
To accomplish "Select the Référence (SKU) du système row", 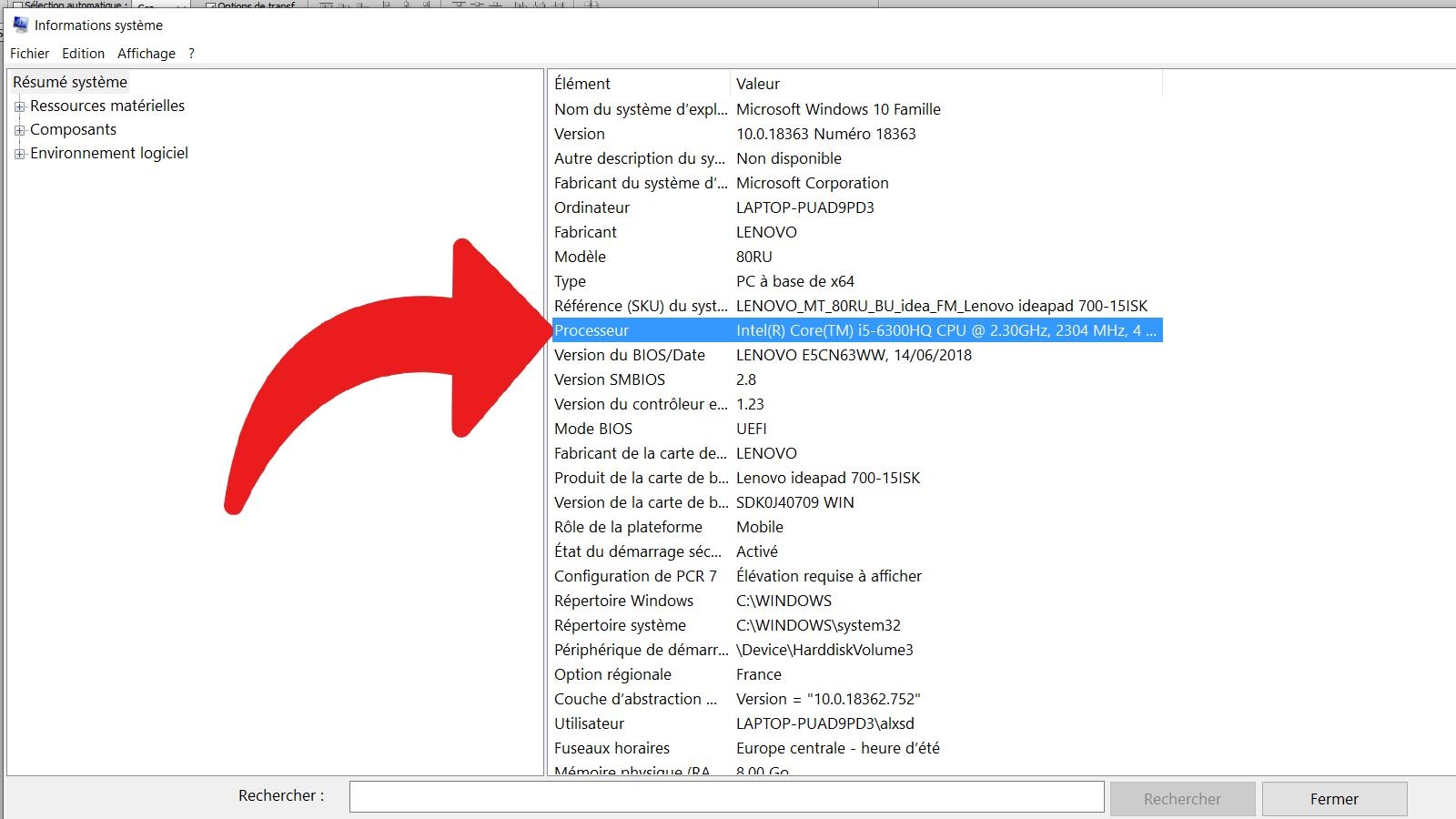I will click(855, 306).
